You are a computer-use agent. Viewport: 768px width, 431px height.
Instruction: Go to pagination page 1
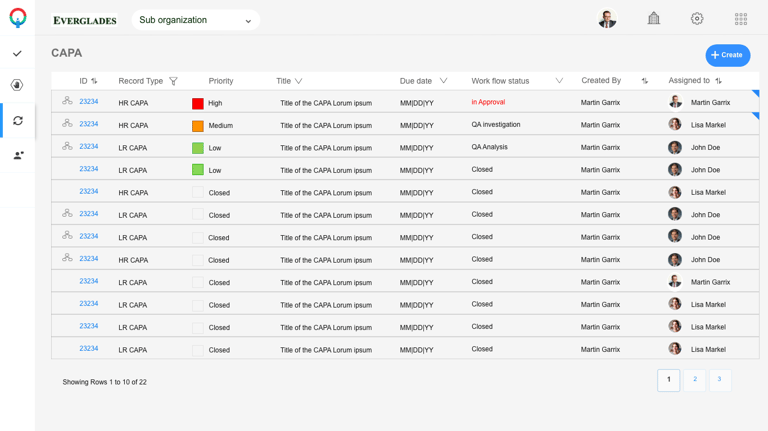669,380
